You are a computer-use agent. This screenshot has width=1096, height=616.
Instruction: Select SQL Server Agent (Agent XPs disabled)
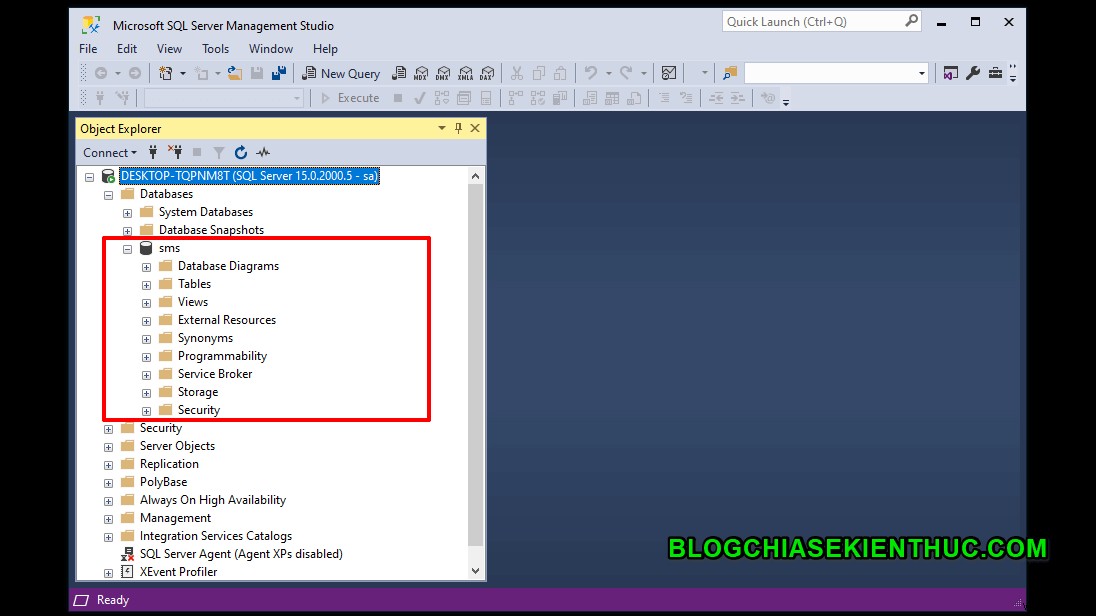pyautogui.click(x=241, y=554)
